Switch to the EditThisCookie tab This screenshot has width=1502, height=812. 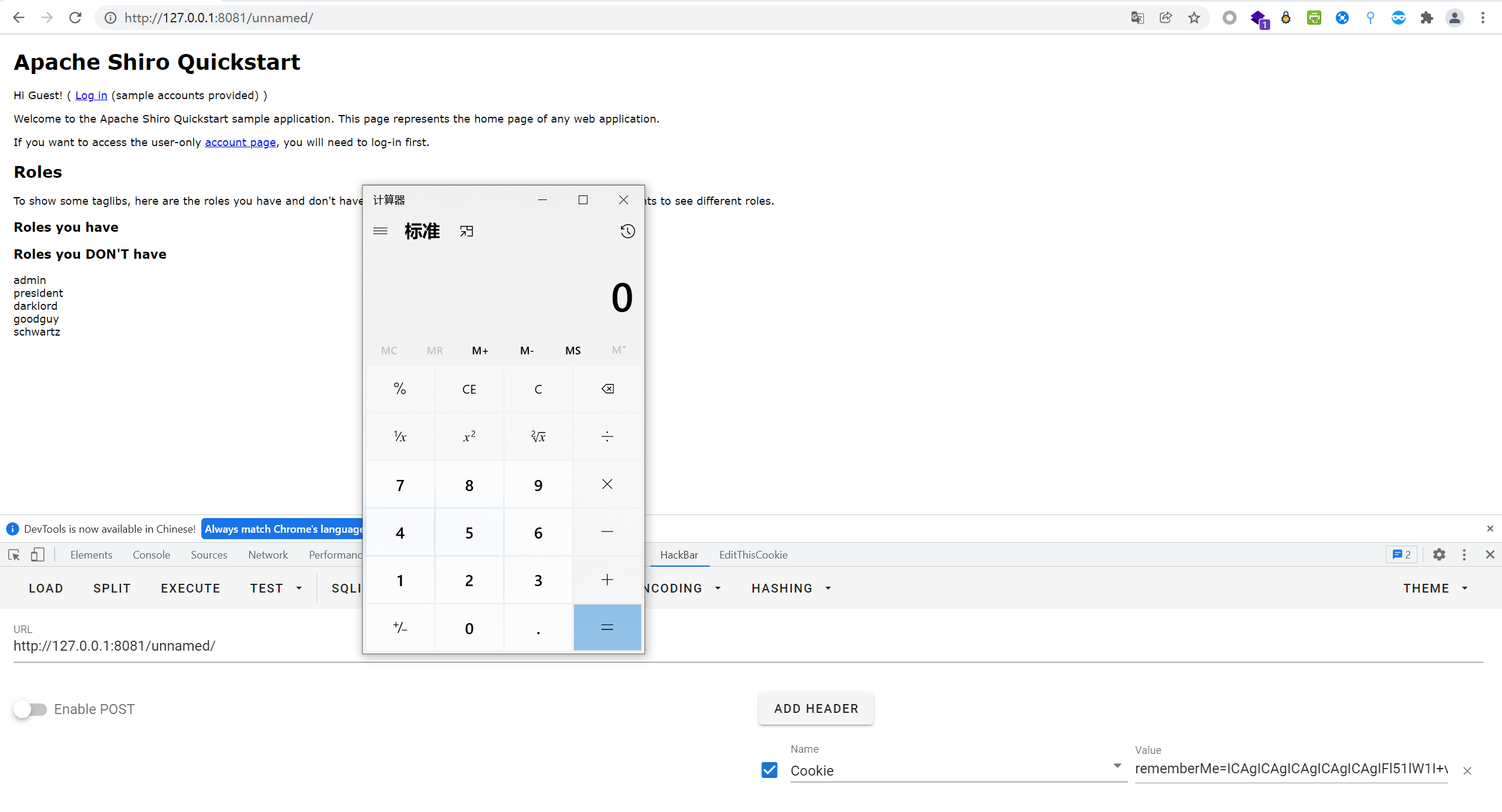tap(753, 554)
